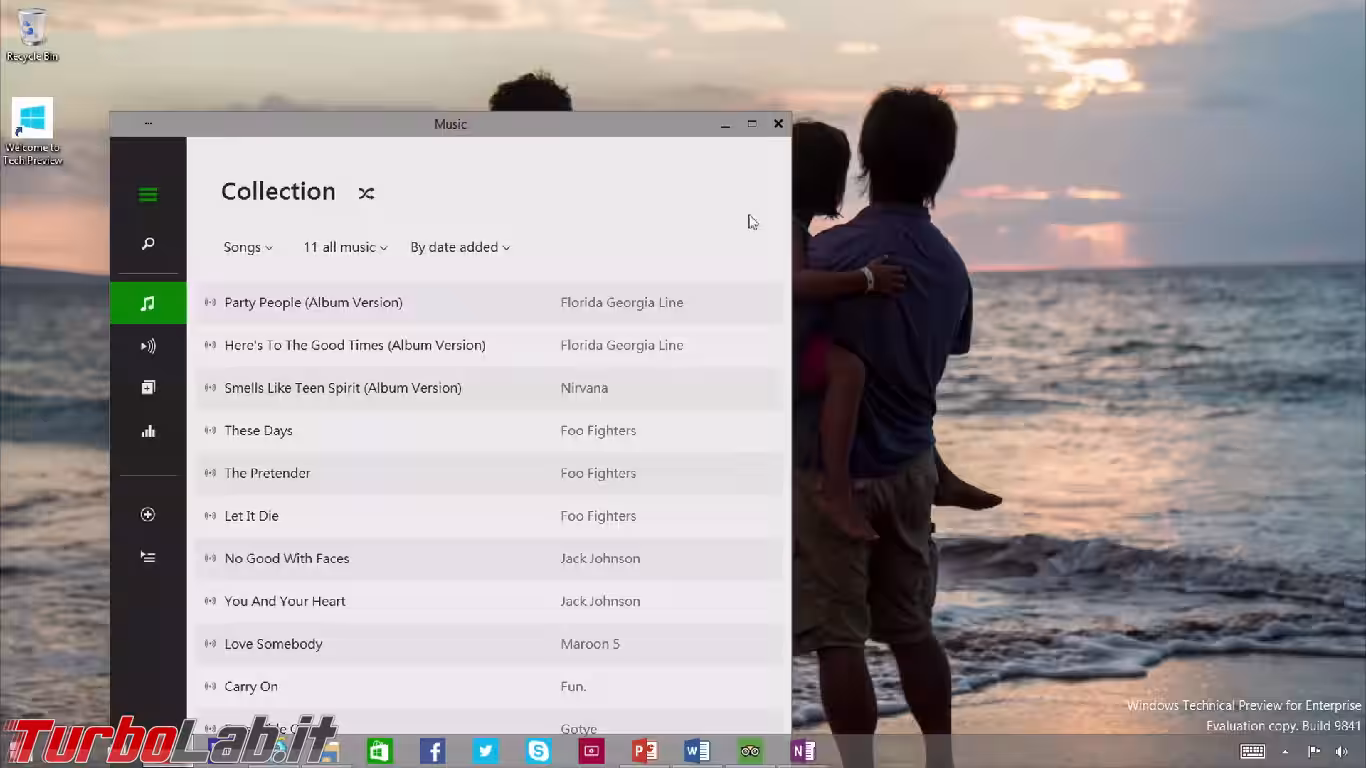
Task: Click the search magnifier icon in sidebar
Action: [148, 244]
